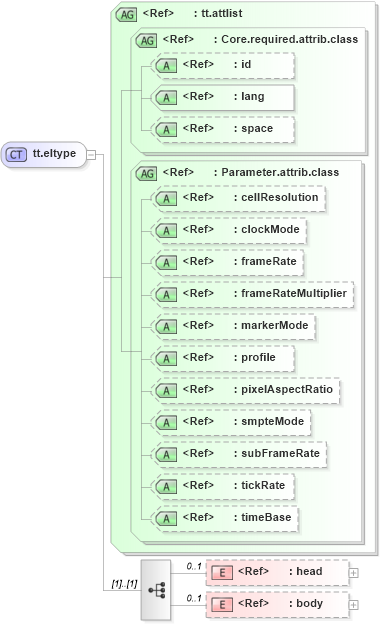Select the frameRateMultiplier attribute name

[294, 294]
